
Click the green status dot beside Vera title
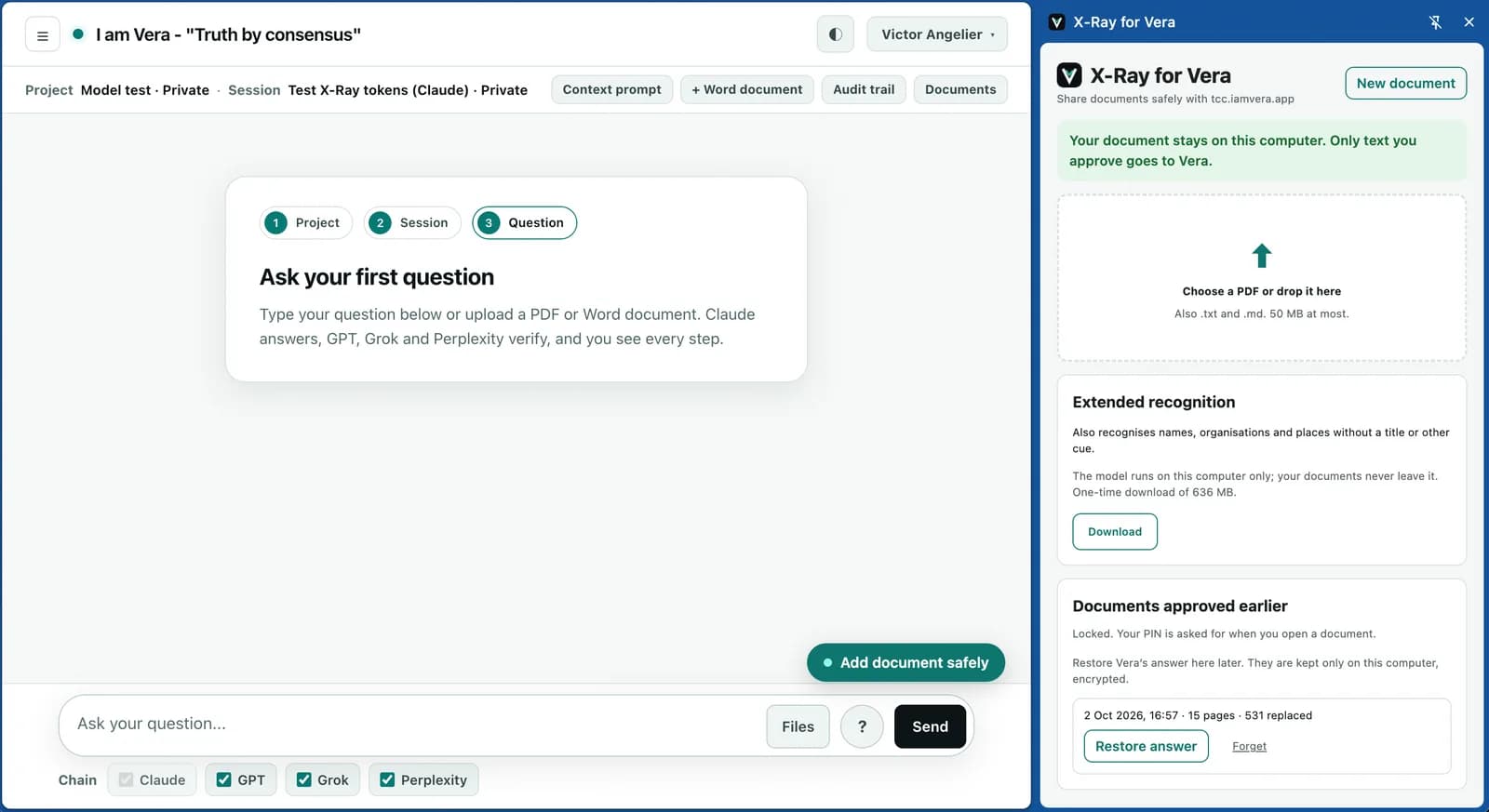(78, 34)
